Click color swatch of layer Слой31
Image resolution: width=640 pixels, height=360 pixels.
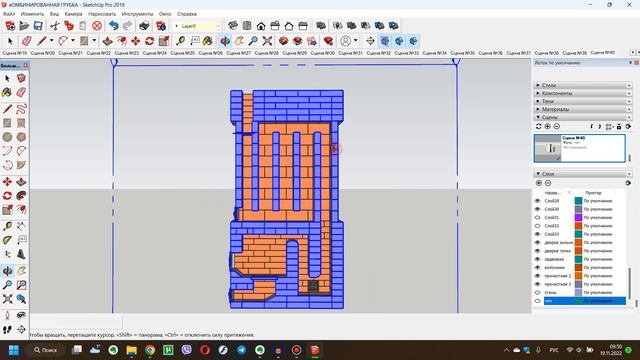click(578, 218)
